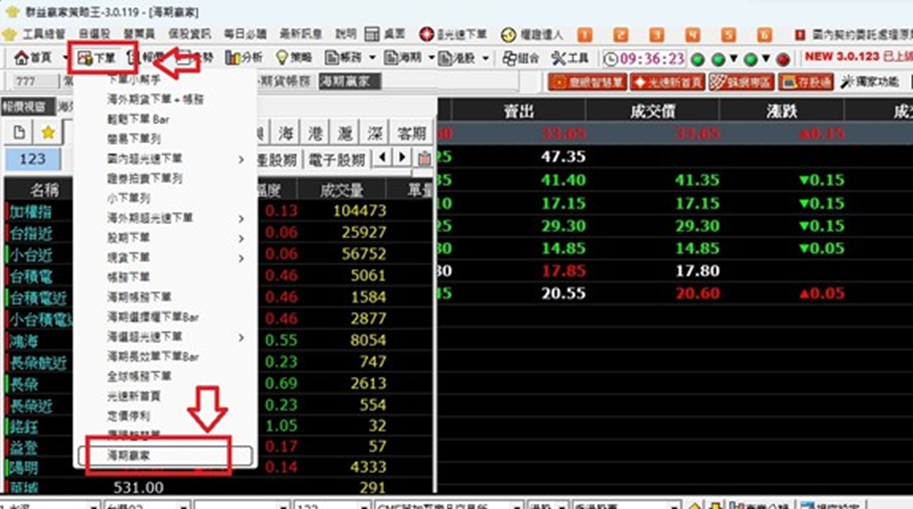Click the clock icon beside 09:36:23

point(610,59)
